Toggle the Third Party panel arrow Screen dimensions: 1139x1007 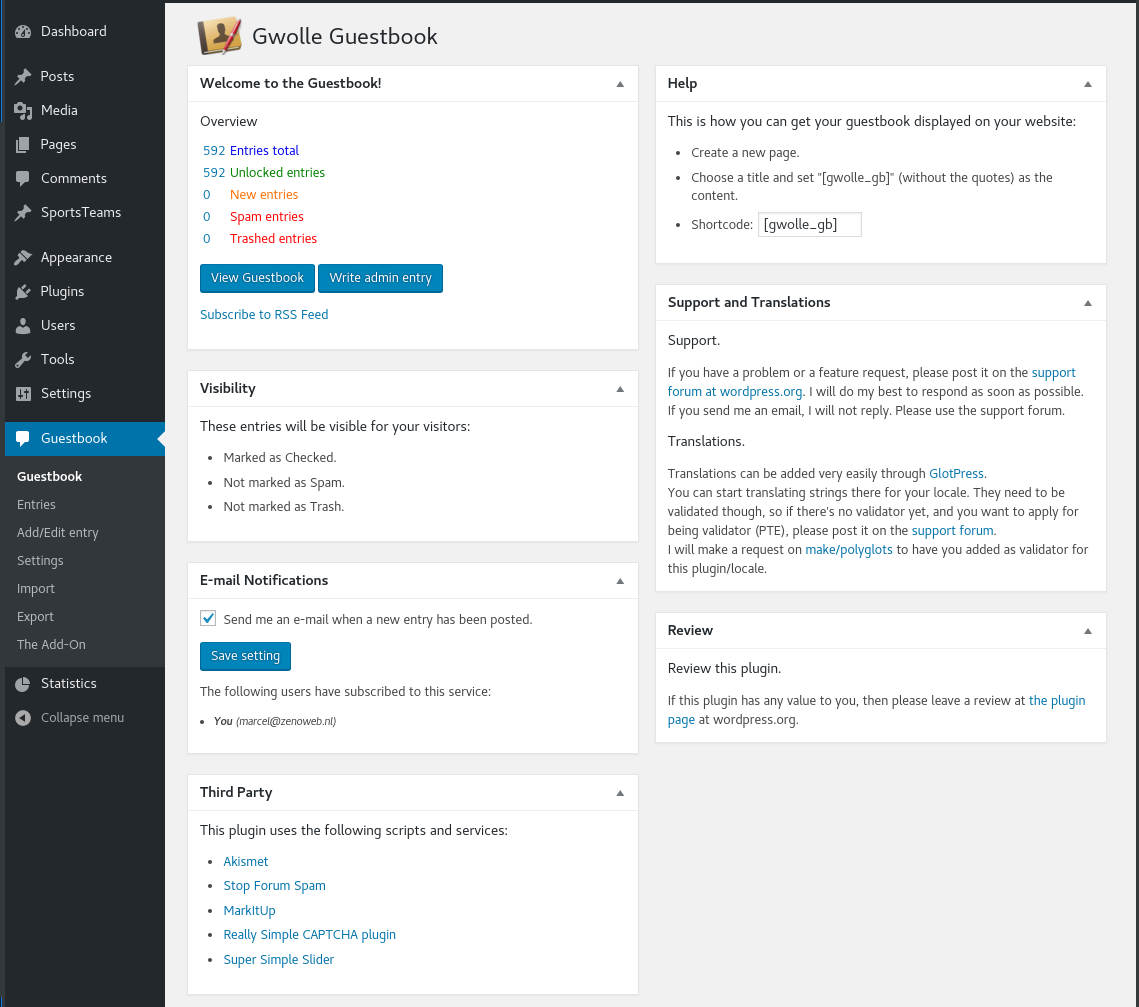(x=620, y=793)
